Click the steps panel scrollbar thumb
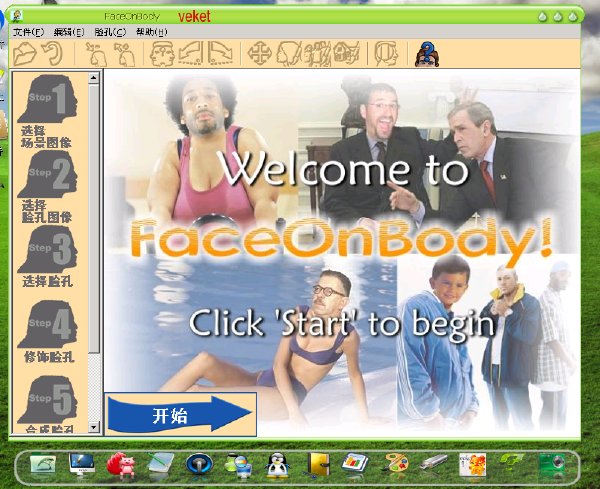Viewport: 600px width, 489px height. [94, 218]
